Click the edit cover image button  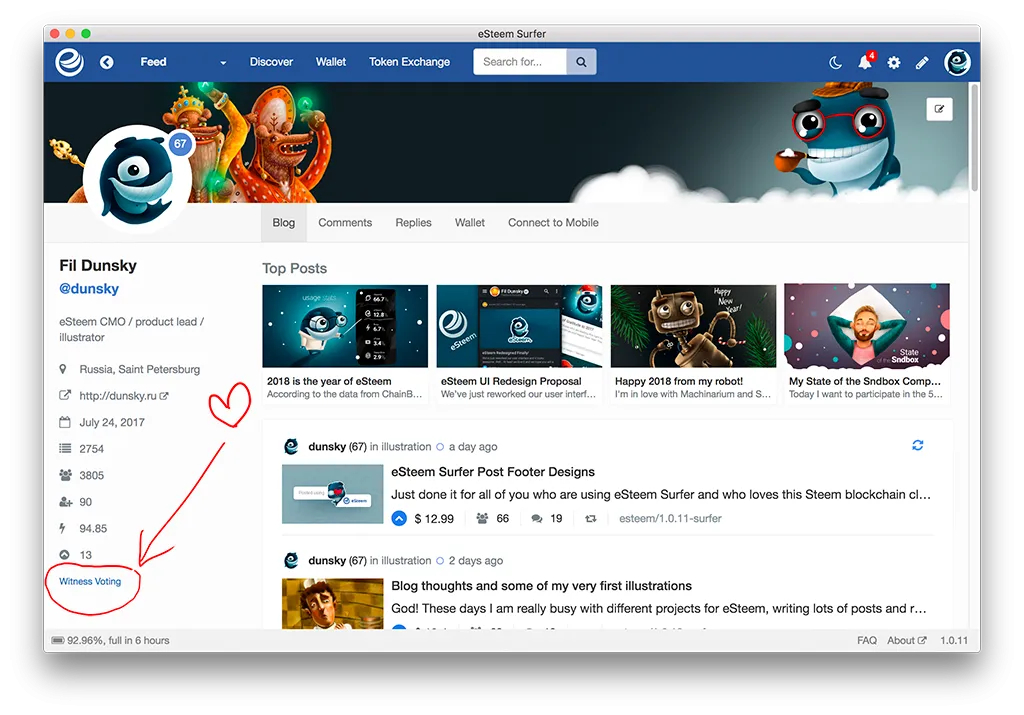(939, 109)
